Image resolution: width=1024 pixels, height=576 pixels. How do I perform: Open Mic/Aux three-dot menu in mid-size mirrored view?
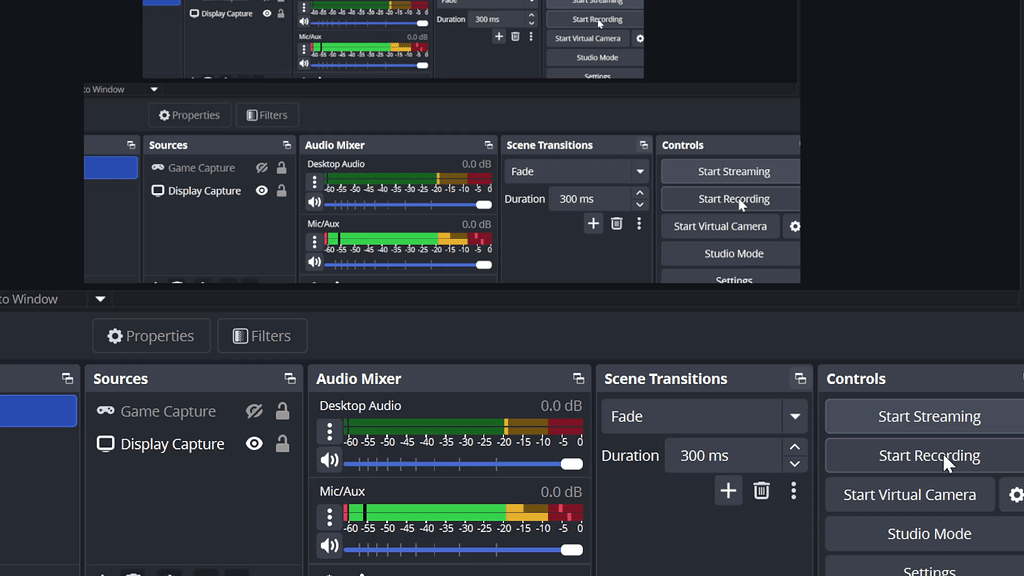(x=314, y=242)
